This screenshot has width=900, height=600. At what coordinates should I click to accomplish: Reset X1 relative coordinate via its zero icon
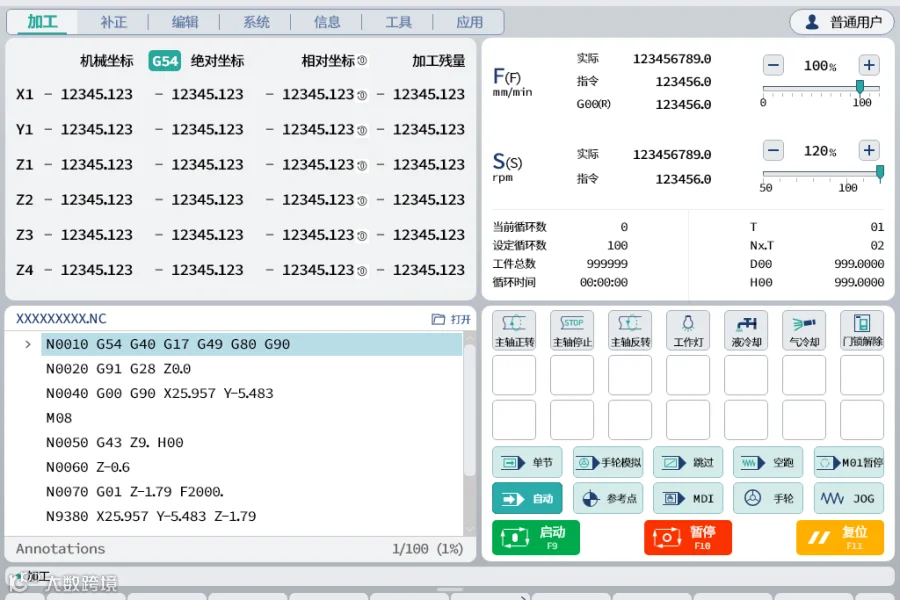tap(362, 95)
